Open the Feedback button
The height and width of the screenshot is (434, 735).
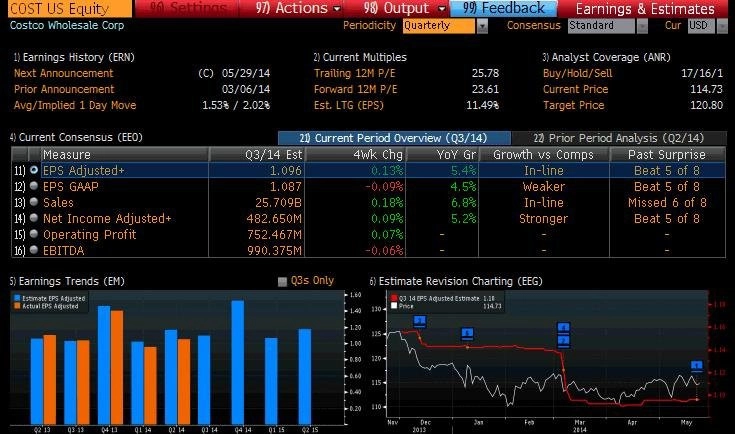pos(503,8)
